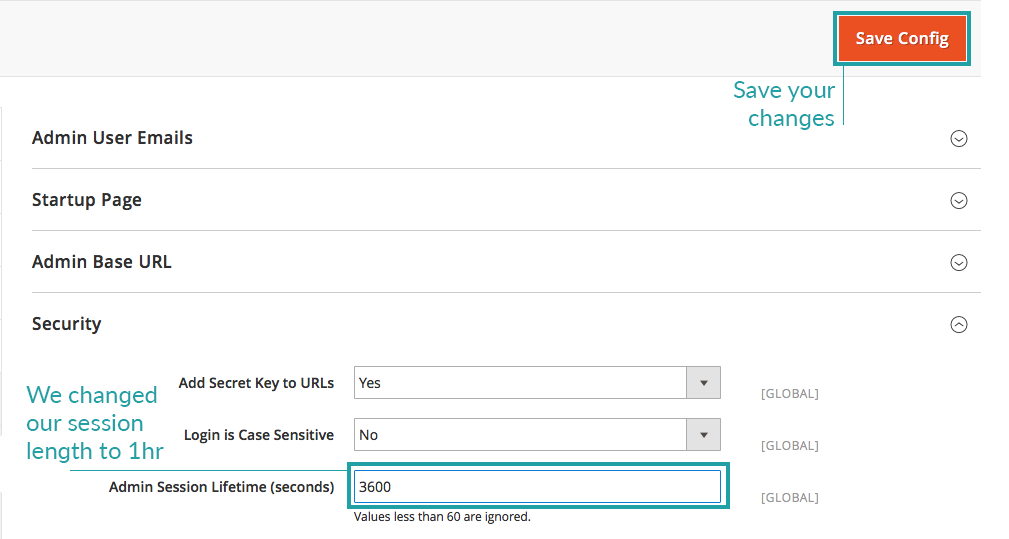Collapse Security section using its chevron icon
1009x539 pixels.
958,325
